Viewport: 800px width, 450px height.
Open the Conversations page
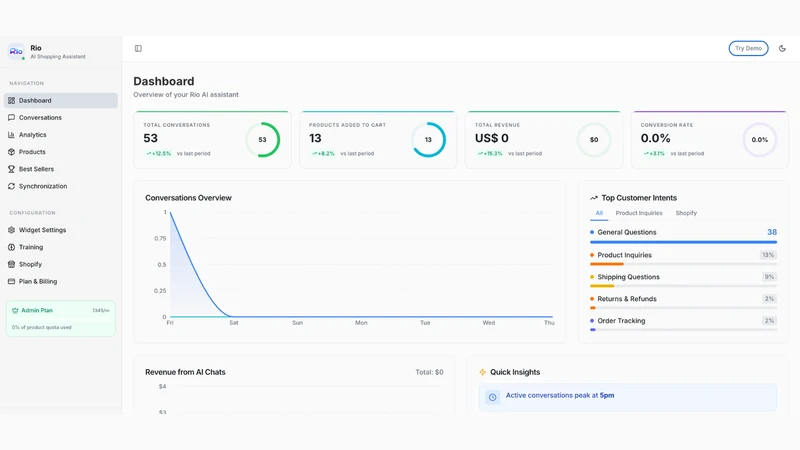[61, 117]
